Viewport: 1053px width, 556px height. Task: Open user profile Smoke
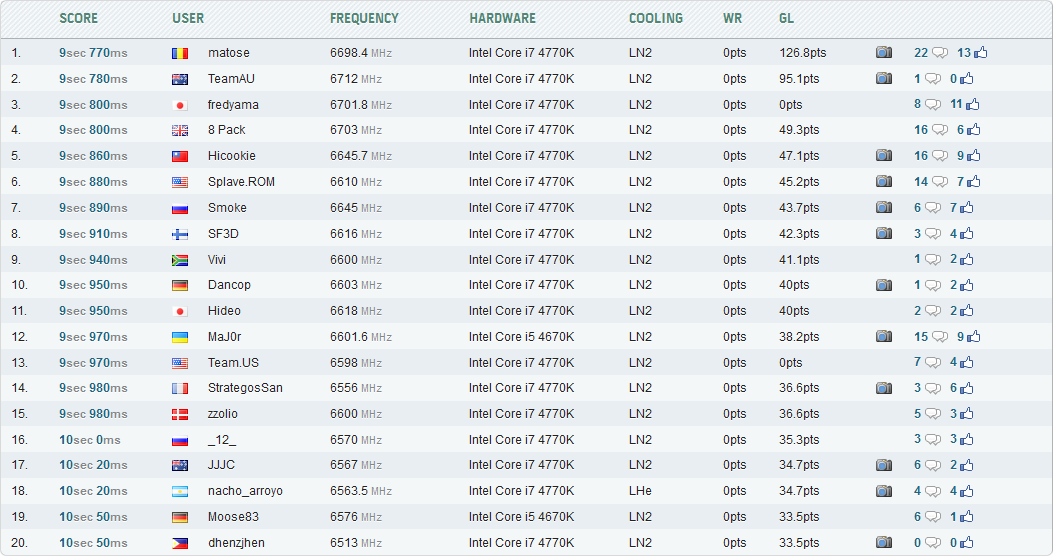click(227, 207)
